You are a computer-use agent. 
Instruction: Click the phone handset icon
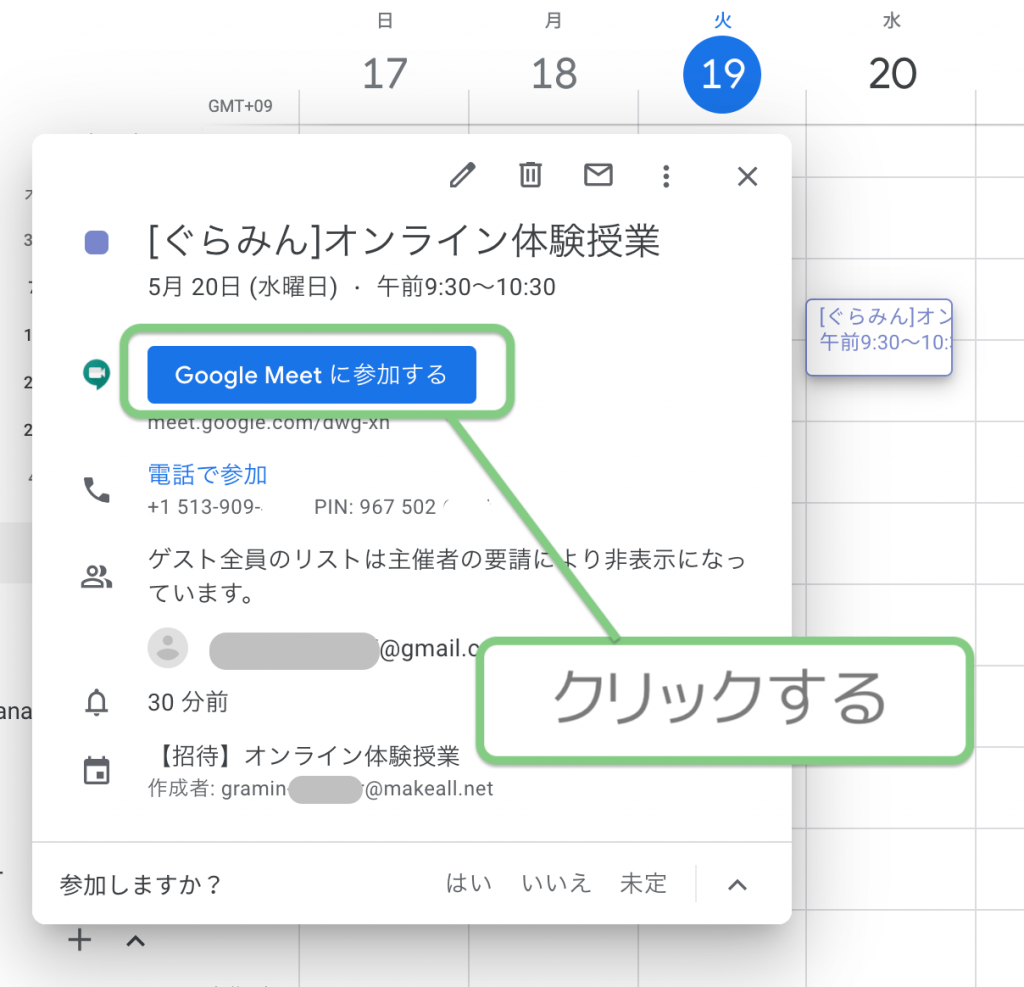tap(97, 490)
